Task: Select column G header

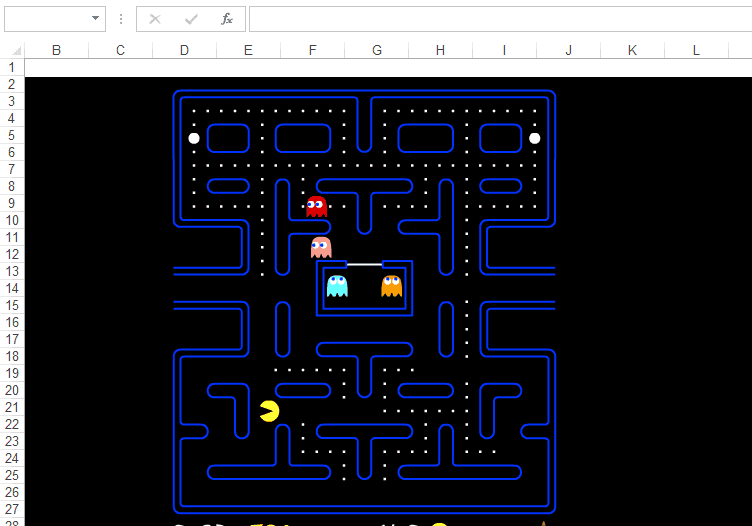Action: [x=377, y=50]
